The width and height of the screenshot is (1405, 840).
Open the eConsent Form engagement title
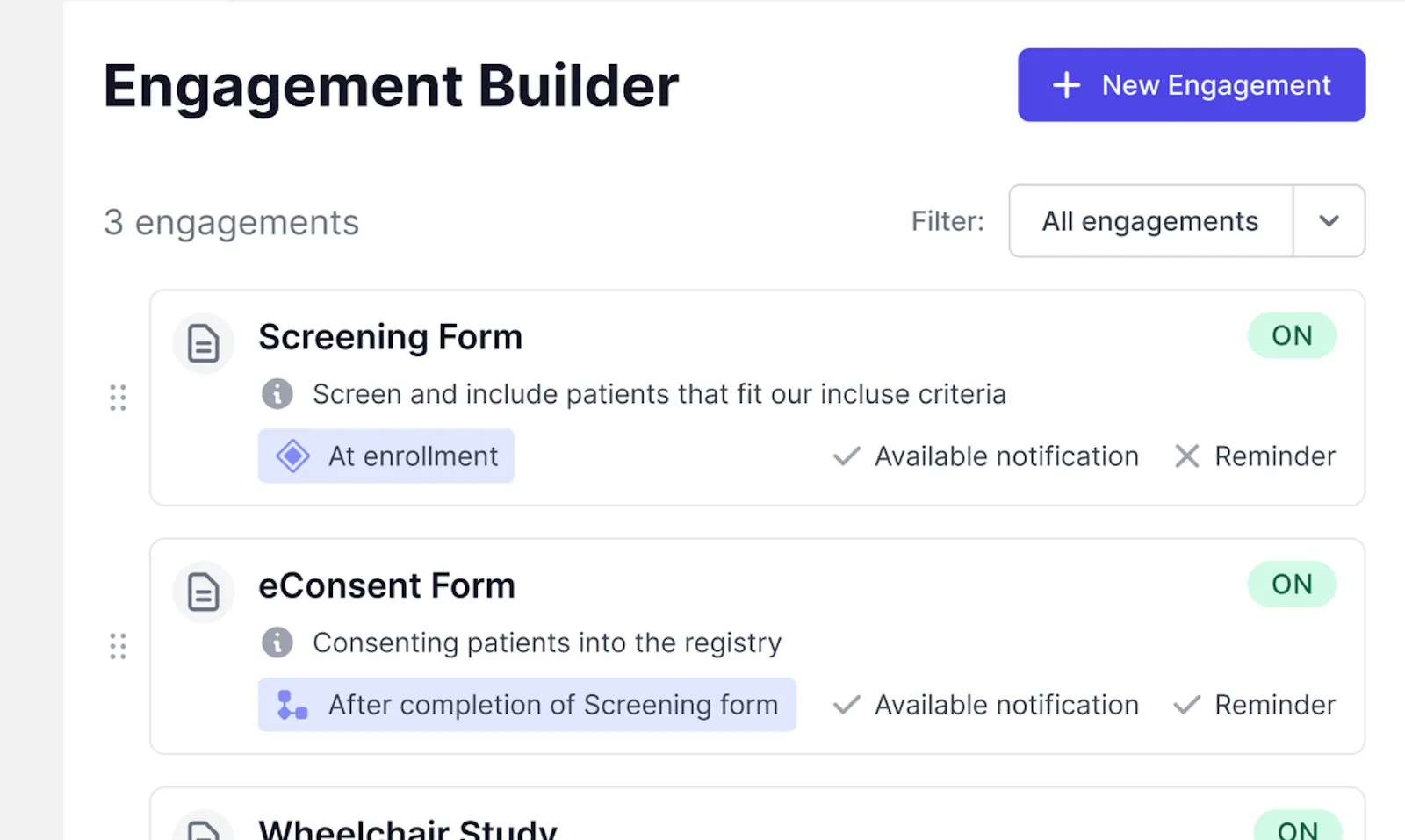[x=386, y=585]
